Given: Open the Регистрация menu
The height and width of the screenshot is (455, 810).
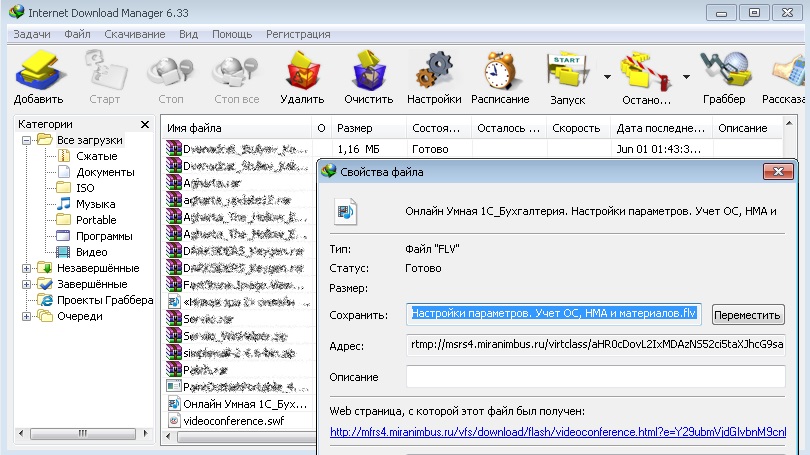Looking at the screenshot, I should pyautogui.click(x=298, y=34).
